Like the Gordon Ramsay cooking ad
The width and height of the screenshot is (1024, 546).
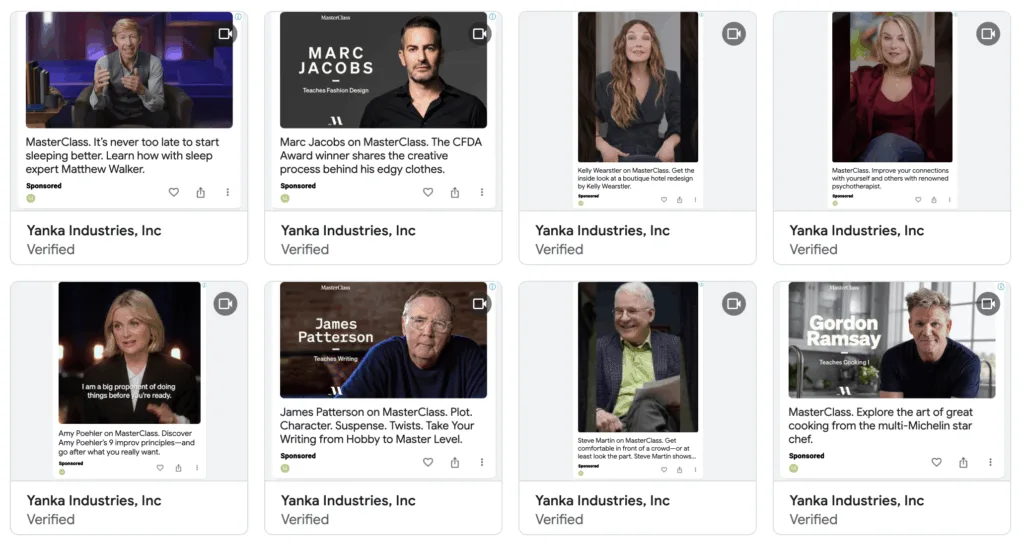coord(936,462)
